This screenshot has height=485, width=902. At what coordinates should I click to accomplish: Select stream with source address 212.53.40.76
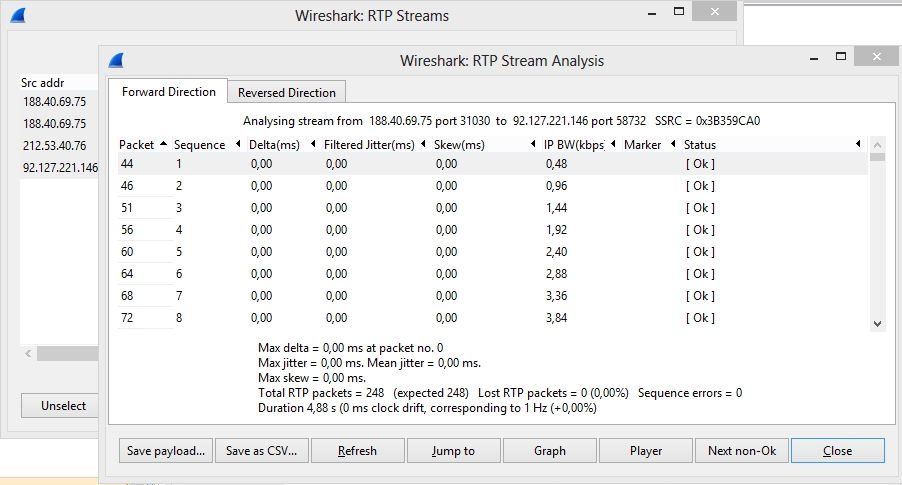click(x=54, y=146)
